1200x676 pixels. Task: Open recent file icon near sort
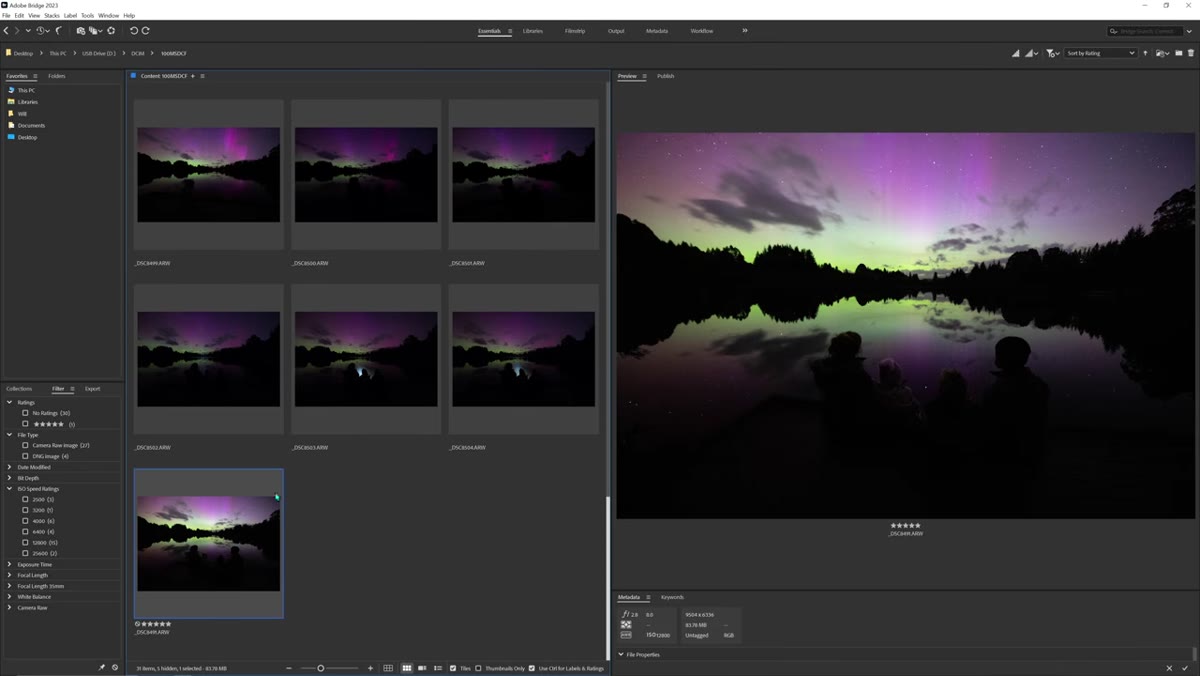(1162, 53)
